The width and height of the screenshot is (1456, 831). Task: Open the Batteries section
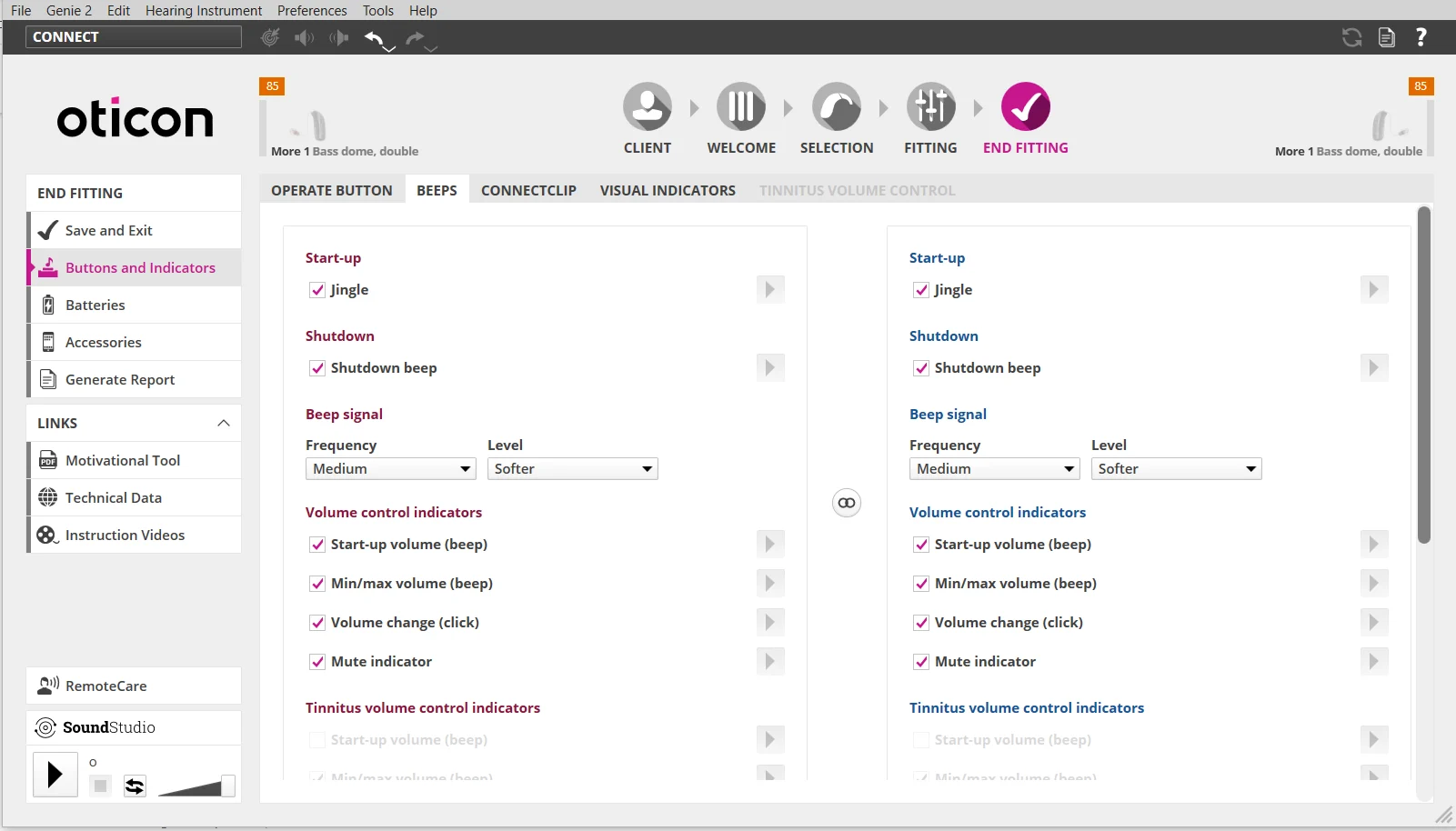[135, 305]
